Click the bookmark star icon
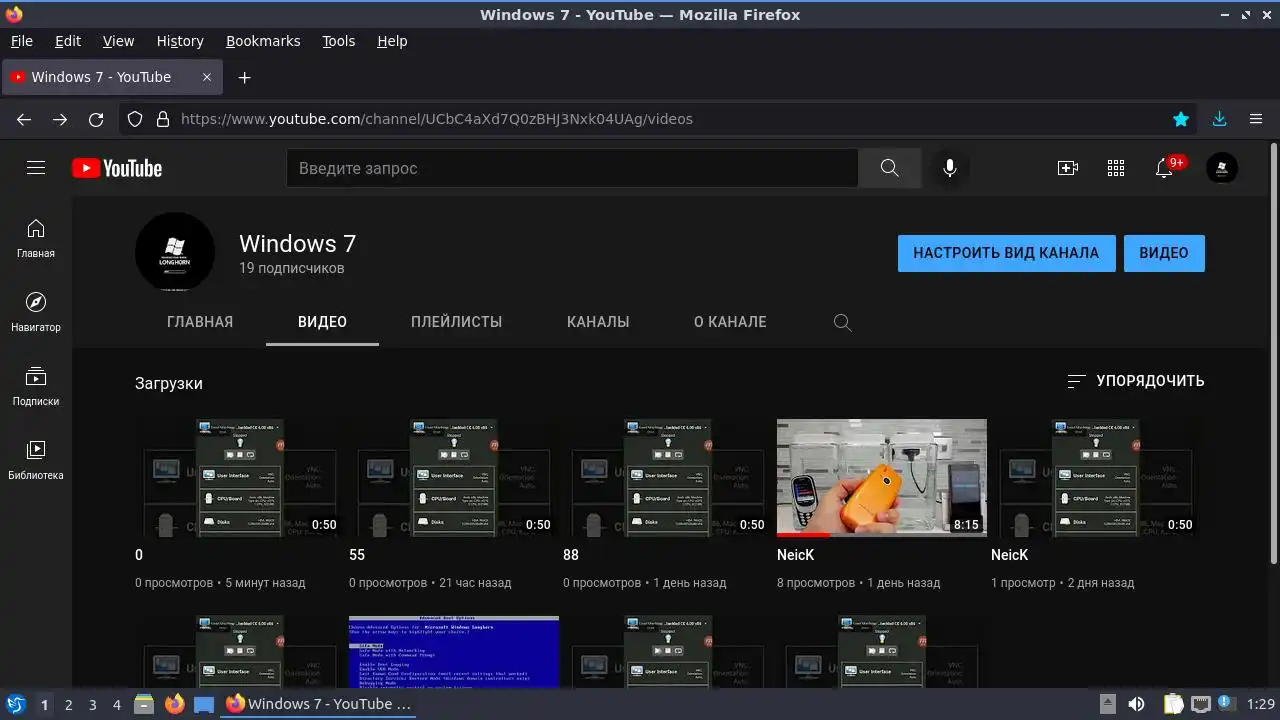Viewport: 1280px width, 720px height. [x=1181, y=119]
